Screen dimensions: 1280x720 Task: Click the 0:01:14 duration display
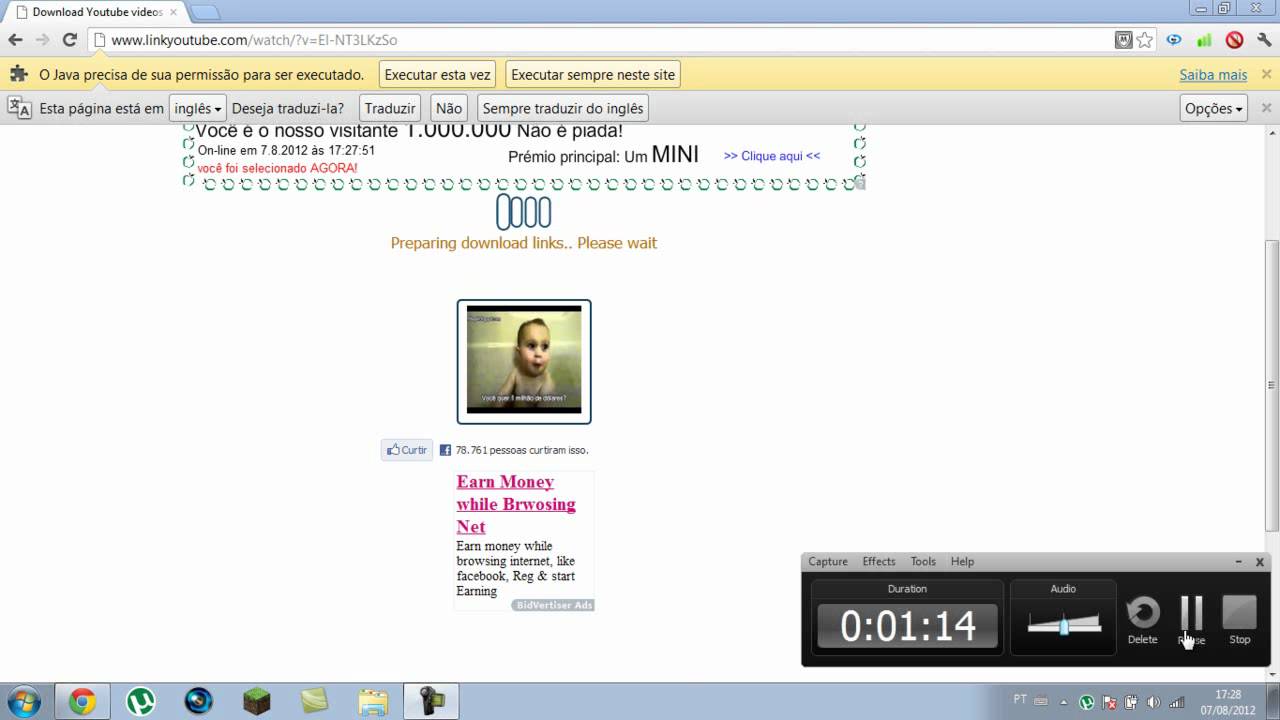click(907, 626)
